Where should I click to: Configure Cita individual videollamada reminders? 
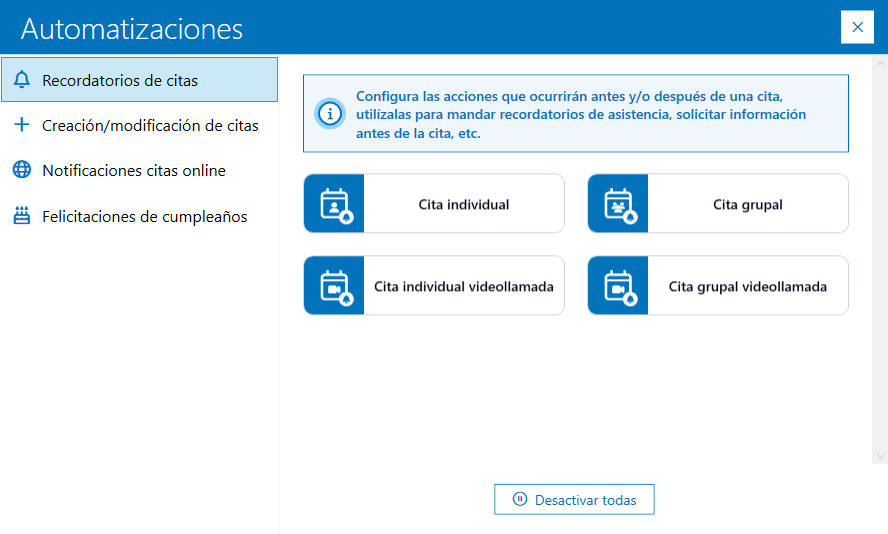click(x=463, y=286)
